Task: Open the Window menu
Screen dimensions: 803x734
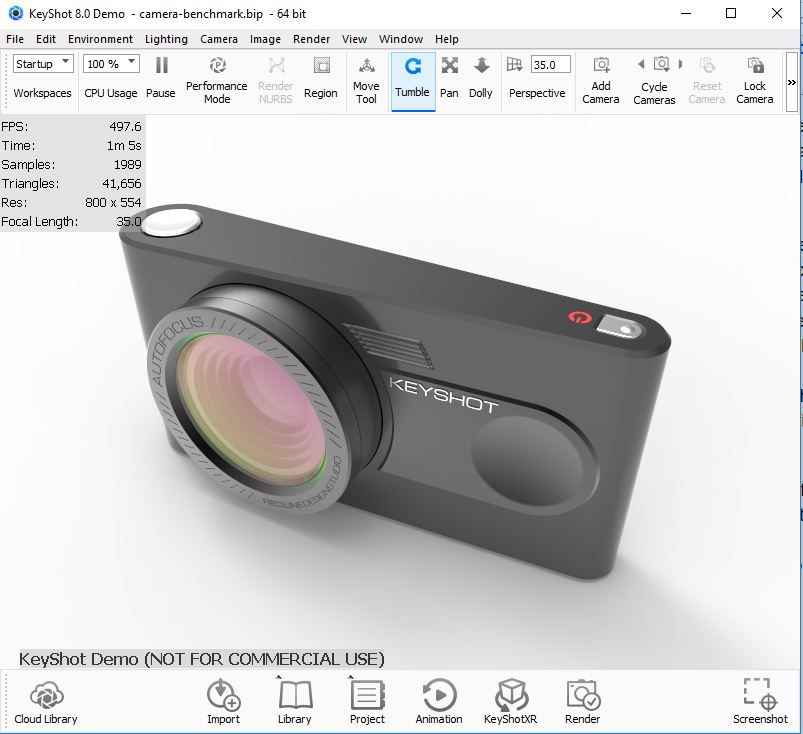Action: pos(401,39)
